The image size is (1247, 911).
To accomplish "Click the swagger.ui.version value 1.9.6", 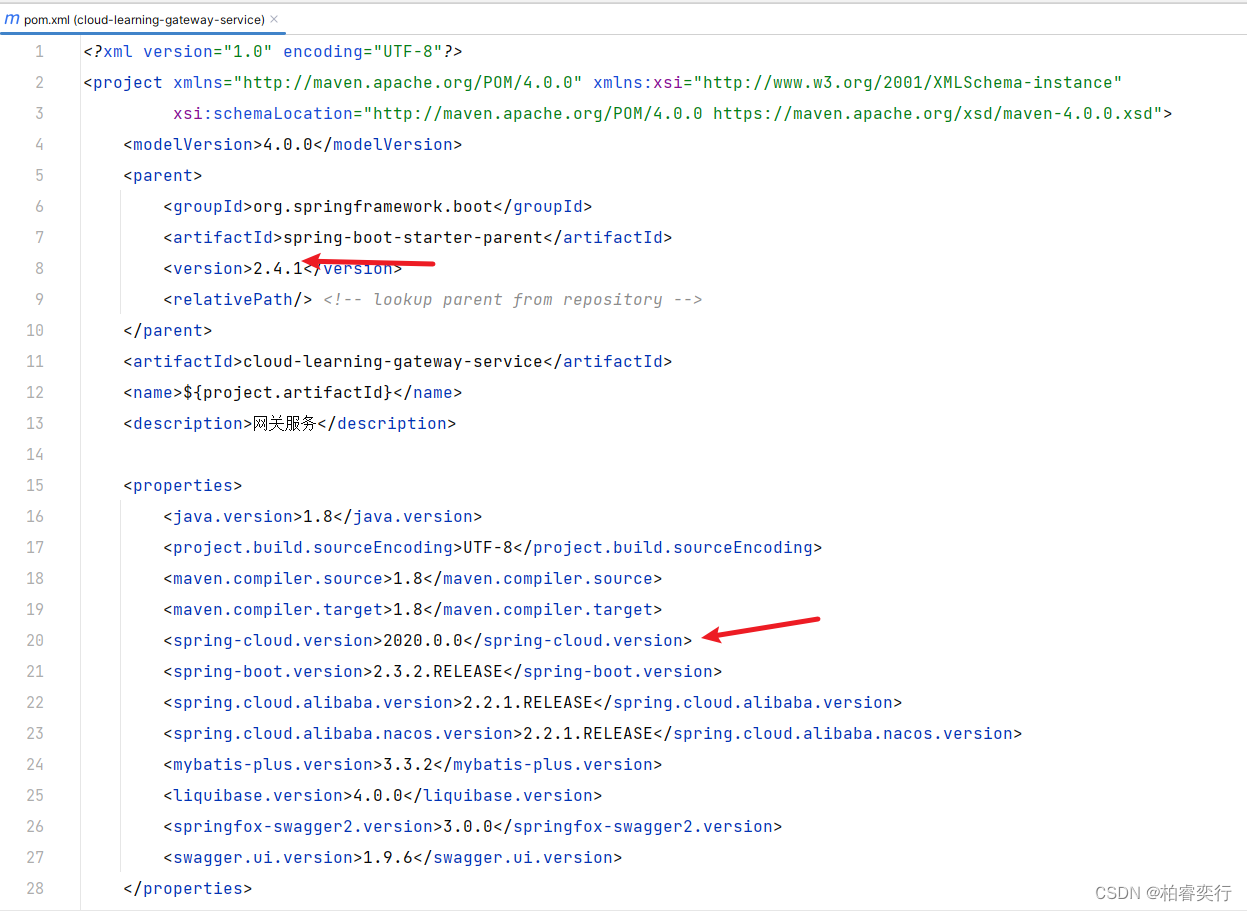I will point(388,857).
